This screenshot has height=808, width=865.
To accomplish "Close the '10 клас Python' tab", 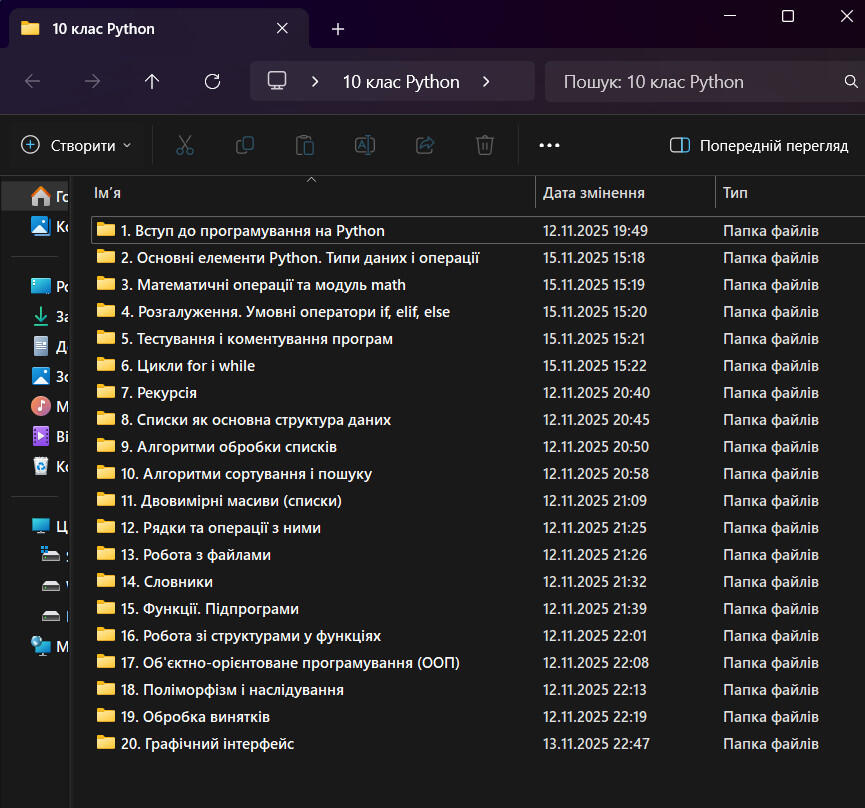I will 282,28.
